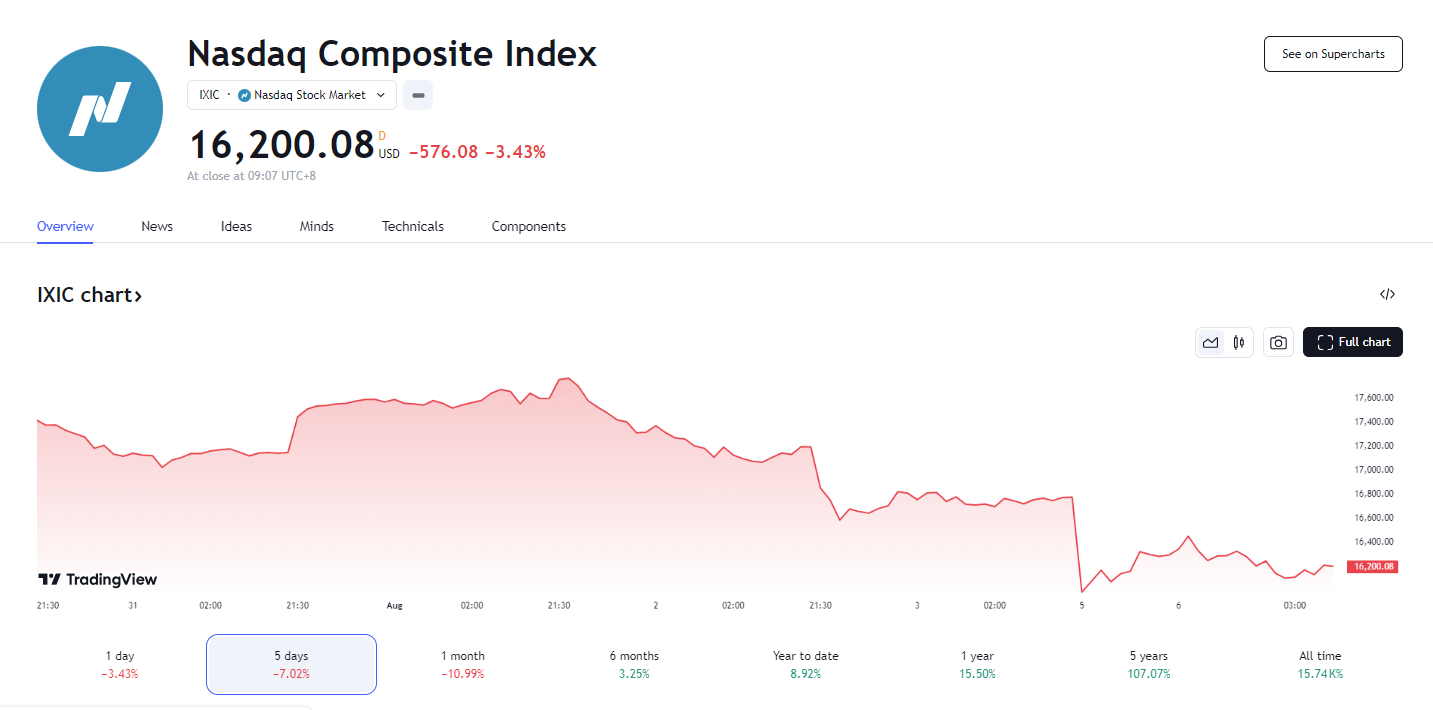Select the 1 month time range

463,664
